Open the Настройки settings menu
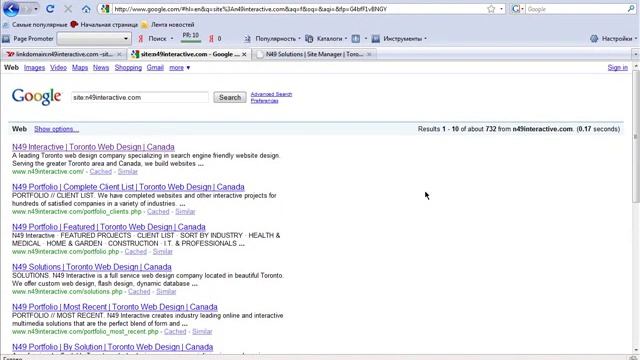Image resolution: width=640 pixels, height=360 pixels. (x=613, y=39)
